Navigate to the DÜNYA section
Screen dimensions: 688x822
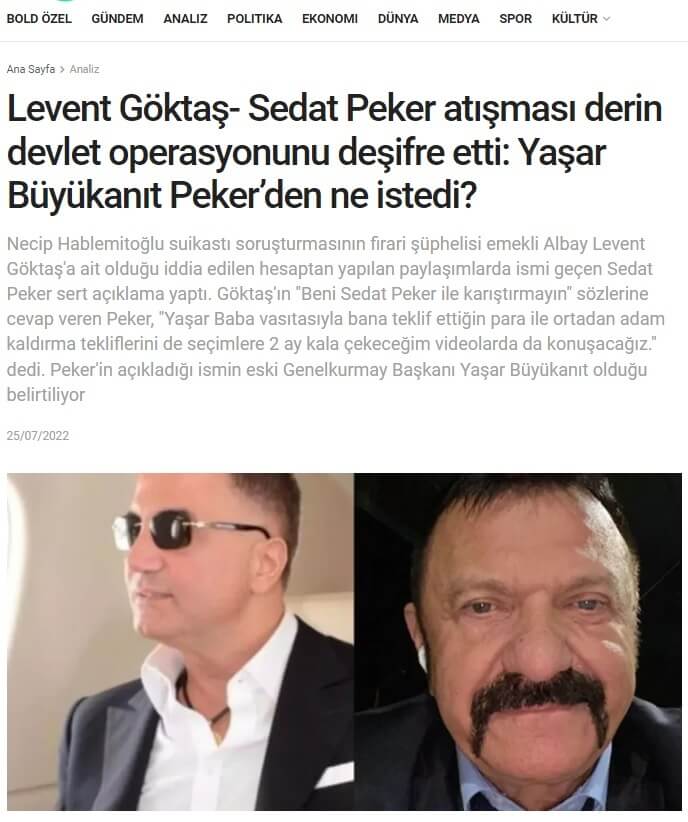398,19
